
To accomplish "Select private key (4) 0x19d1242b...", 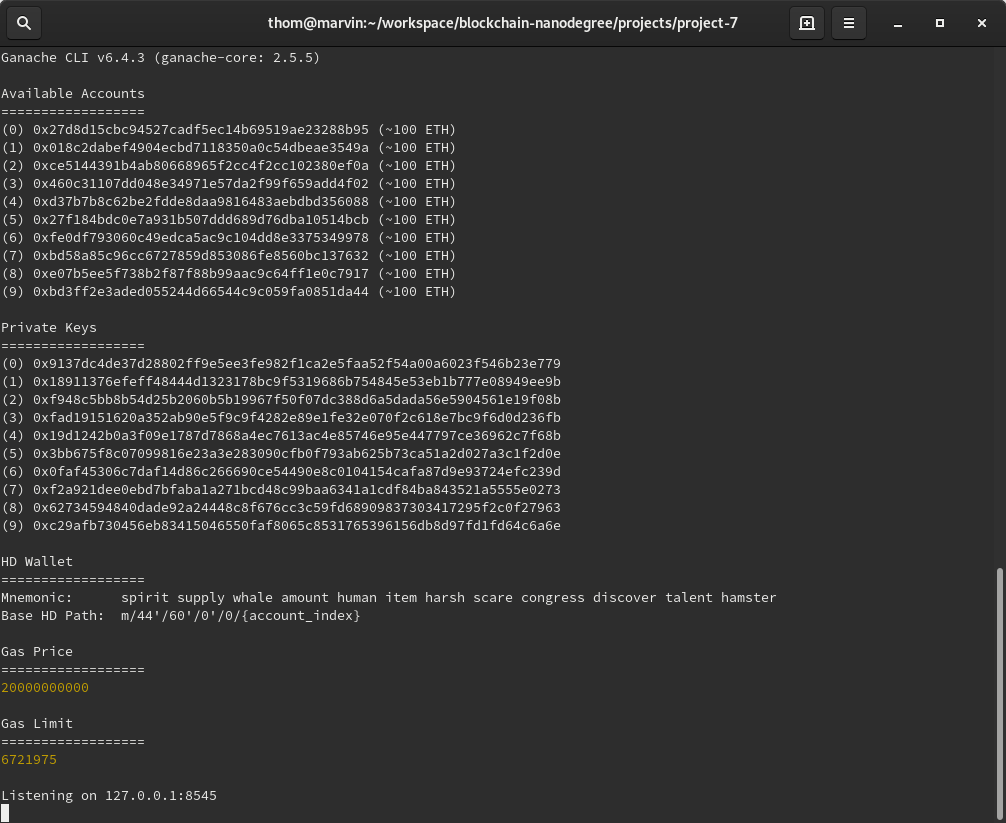I will (296, 436).
